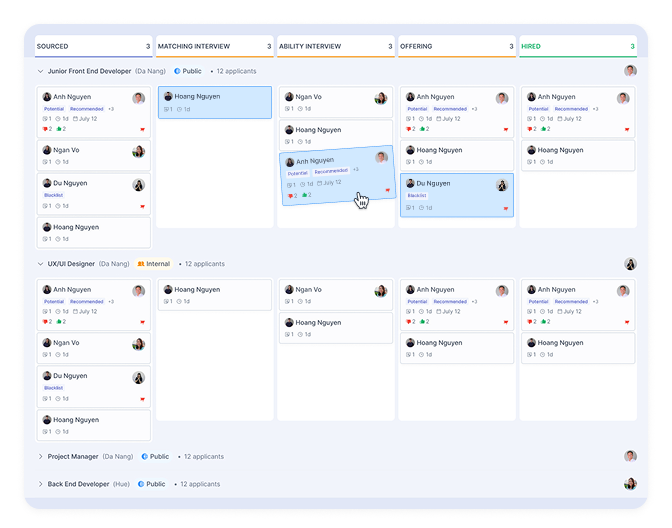Click the red flag on highlighted Du Nguyen Offering card
Screen dimensions: 672x528
pyautogui.click(x=506, y=208)
